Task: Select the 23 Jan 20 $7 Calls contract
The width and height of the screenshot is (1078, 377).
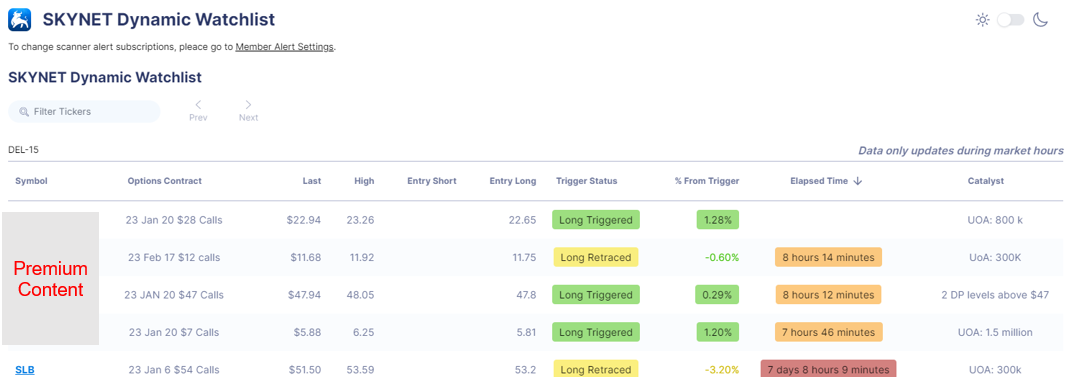Action: pyautogui.click(x=174, y=332)
